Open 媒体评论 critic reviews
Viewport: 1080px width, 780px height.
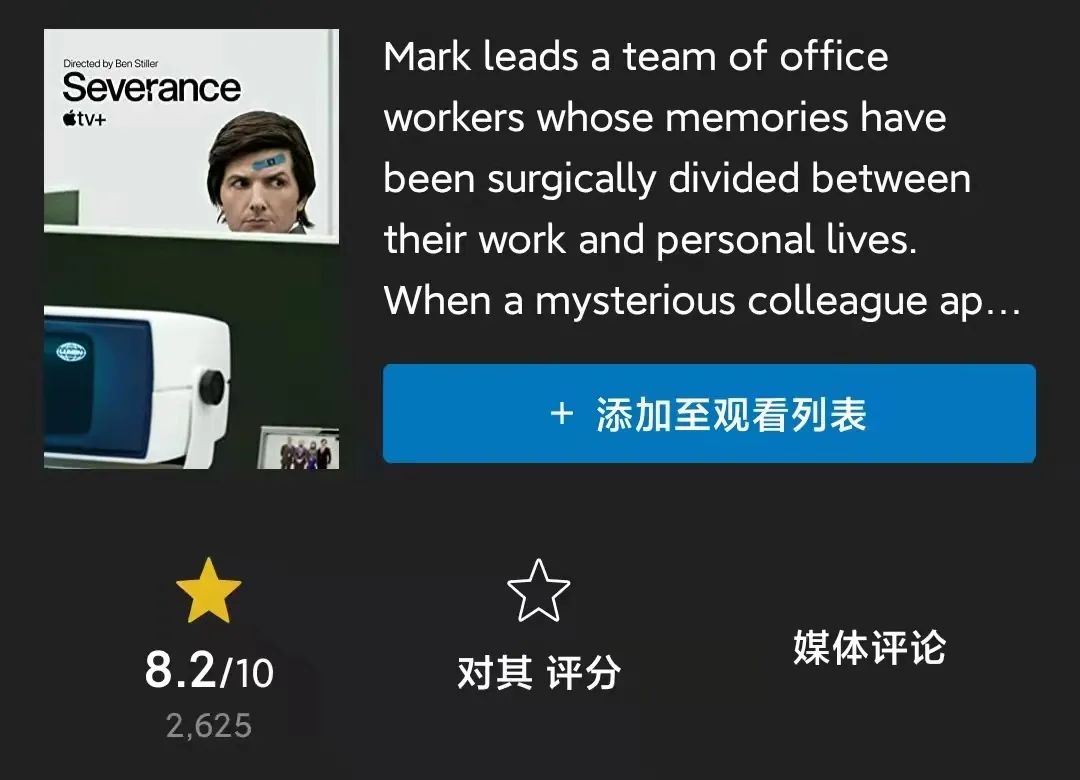[869, 648]
